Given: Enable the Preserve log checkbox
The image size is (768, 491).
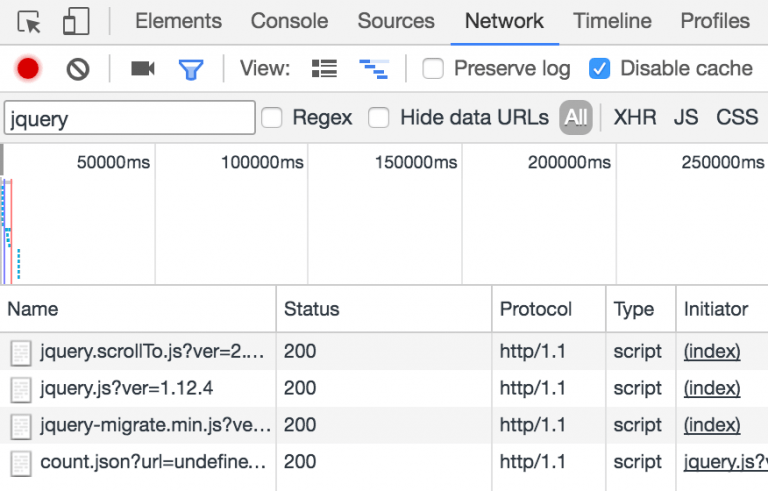Looking at the screenshot, I should [x=433, y=69].
